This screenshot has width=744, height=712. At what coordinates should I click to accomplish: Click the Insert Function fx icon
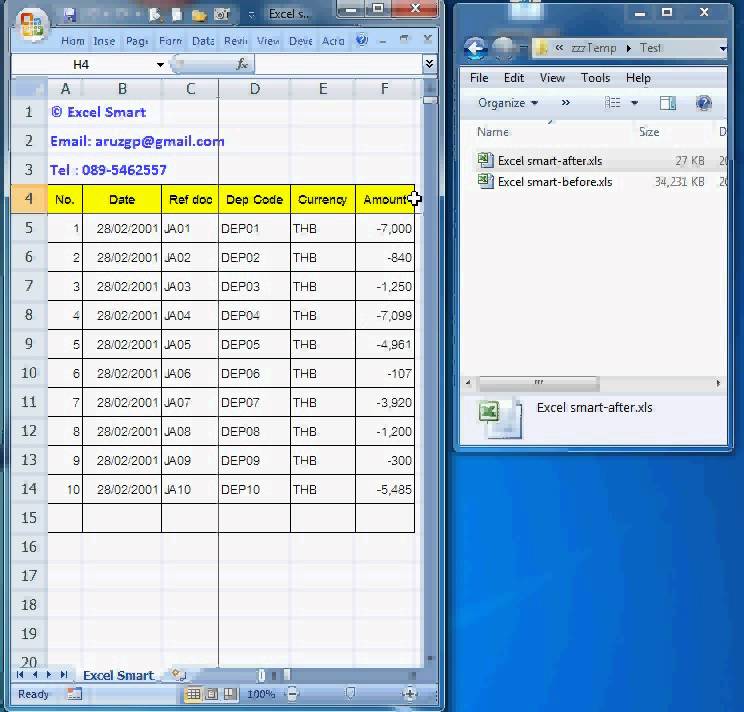pos(242,64)
